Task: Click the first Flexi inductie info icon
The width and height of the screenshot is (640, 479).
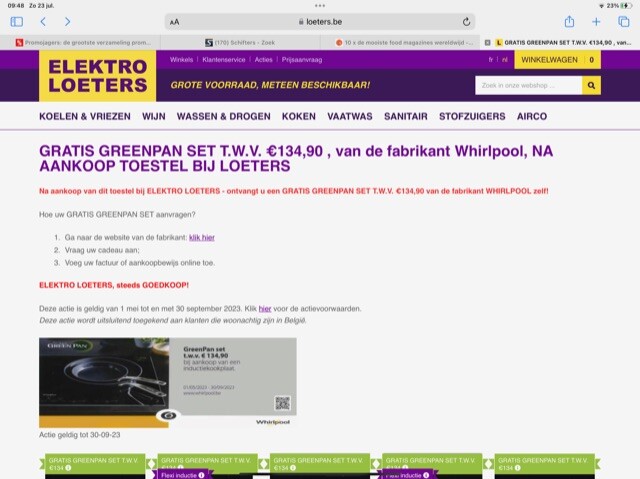Action: pyautogui.click(x=201, y=475)
